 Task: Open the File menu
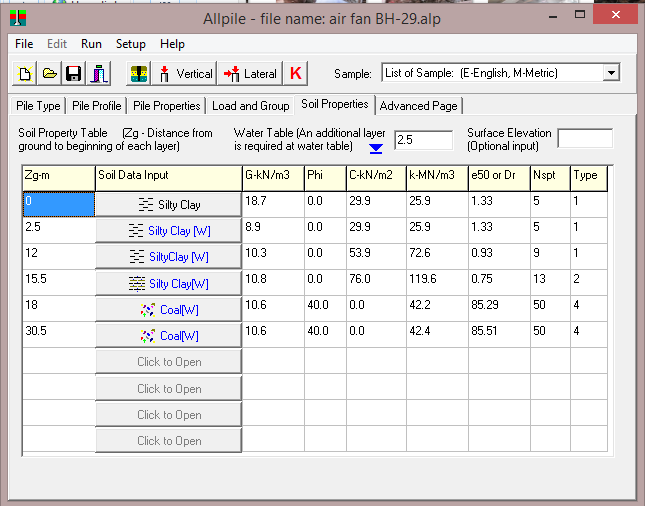click(x=24, y=44)
